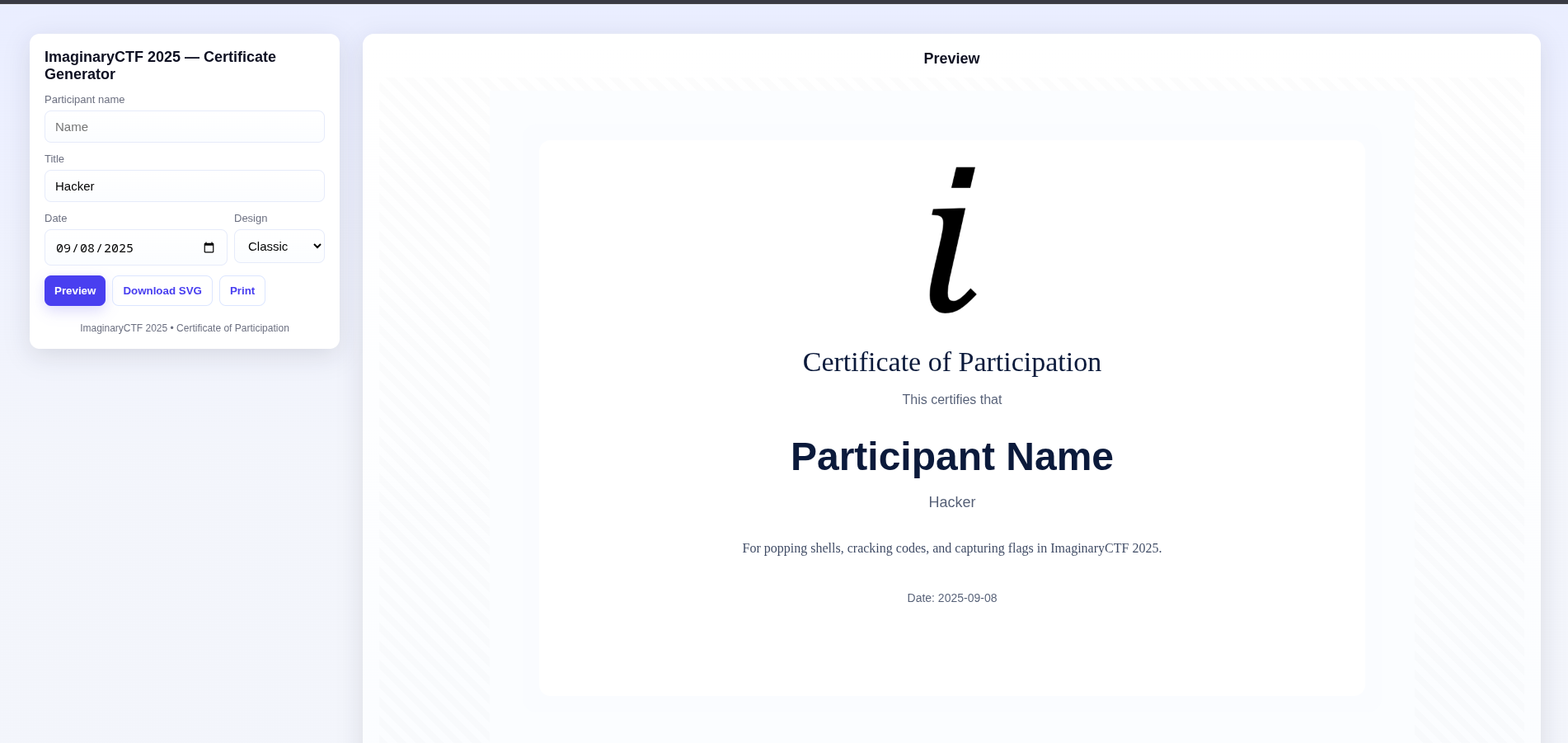The image size is (1568, 743).
Task: Click the Design label above the dropdown
Action: (251, 219)
